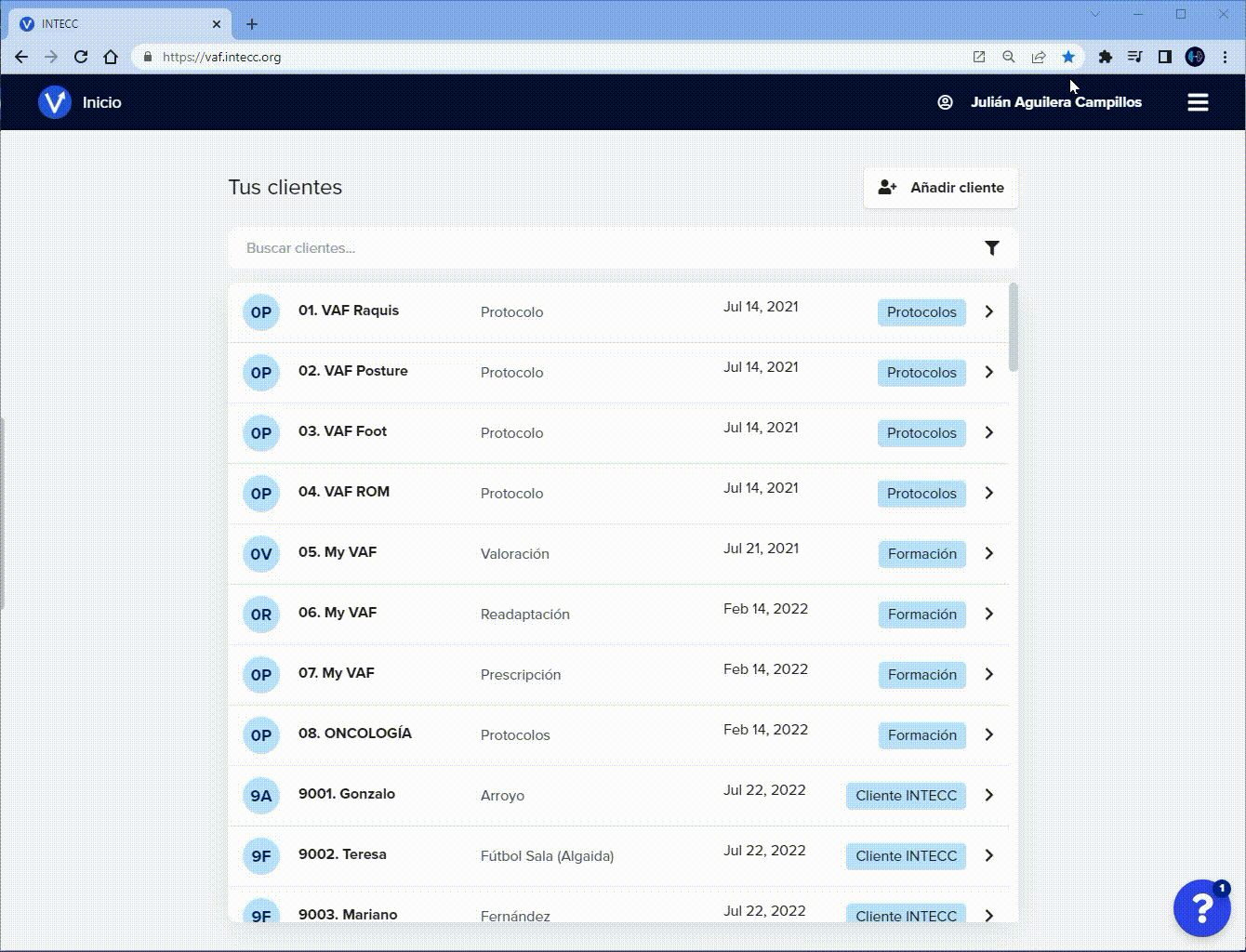The width and height of the screenshot is (1246, 952).
Task: Open the hamburger menu
Action: click(1198, 102)
